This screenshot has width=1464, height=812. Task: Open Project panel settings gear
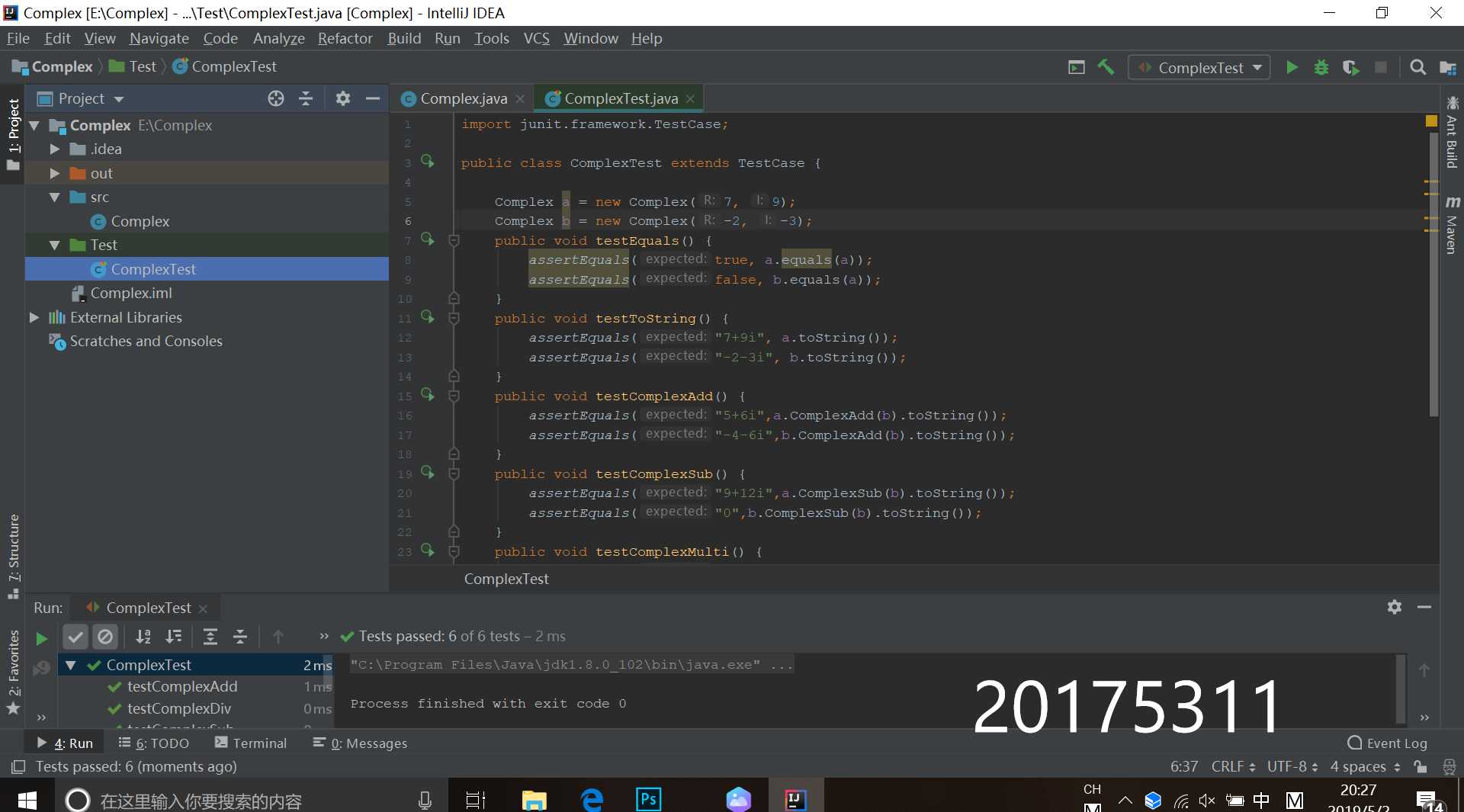coord(343,98)
